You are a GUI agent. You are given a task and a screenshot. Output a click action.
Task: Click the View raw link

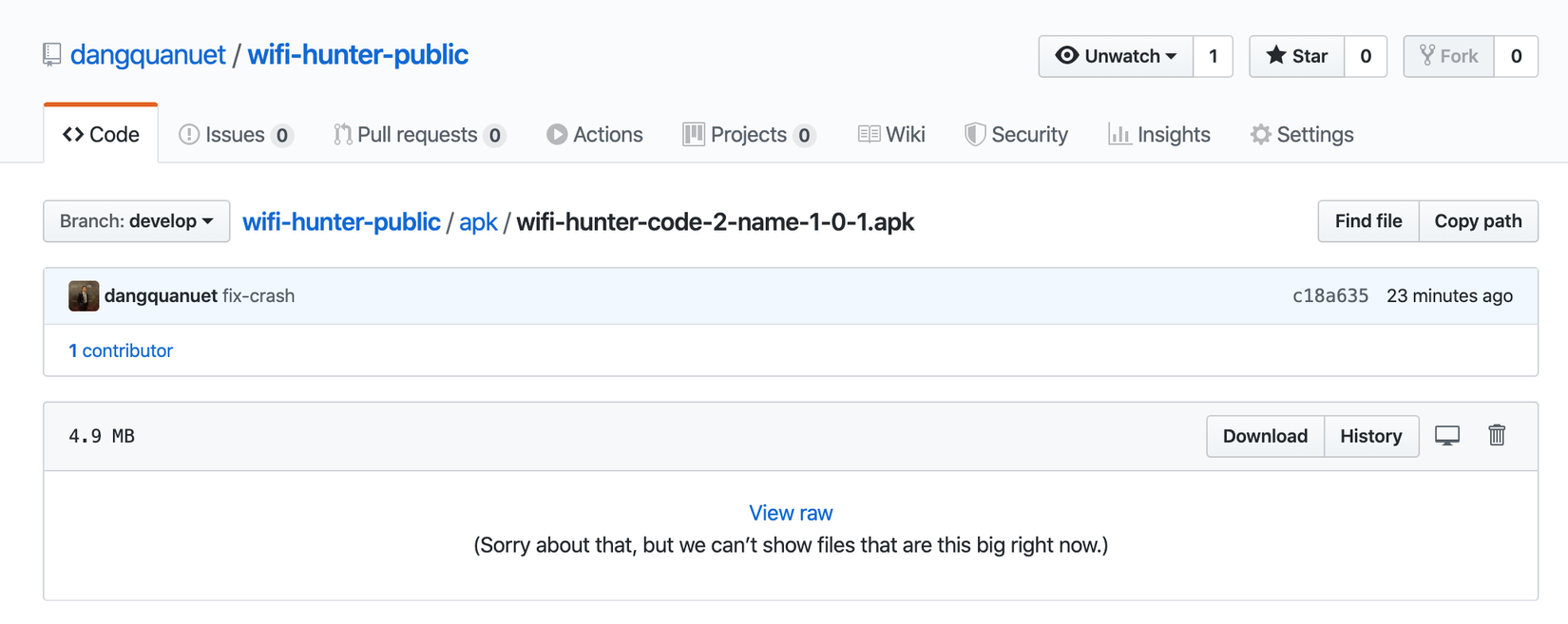click(x=791, y=513)
